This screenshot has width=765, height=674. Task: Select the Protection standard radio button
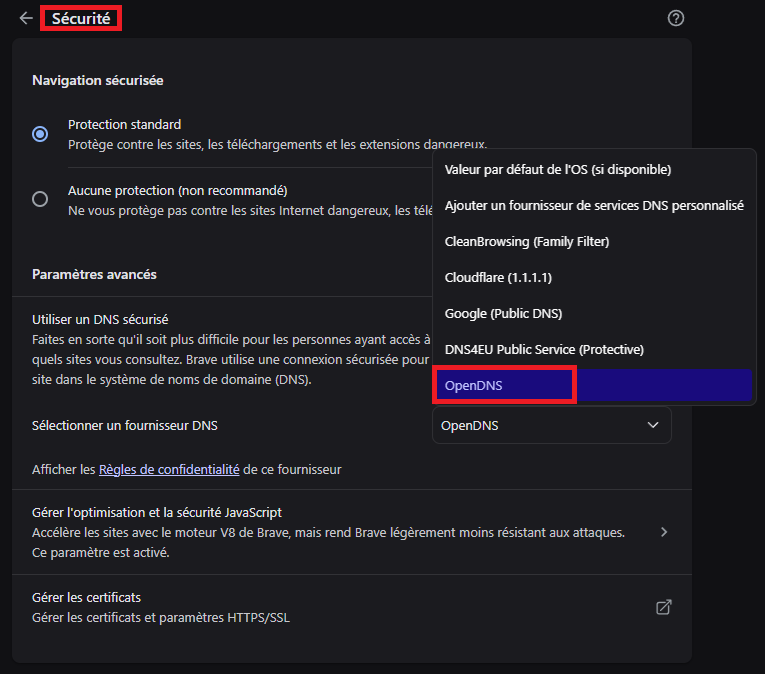pyautogui.click(x=40, y=134)
